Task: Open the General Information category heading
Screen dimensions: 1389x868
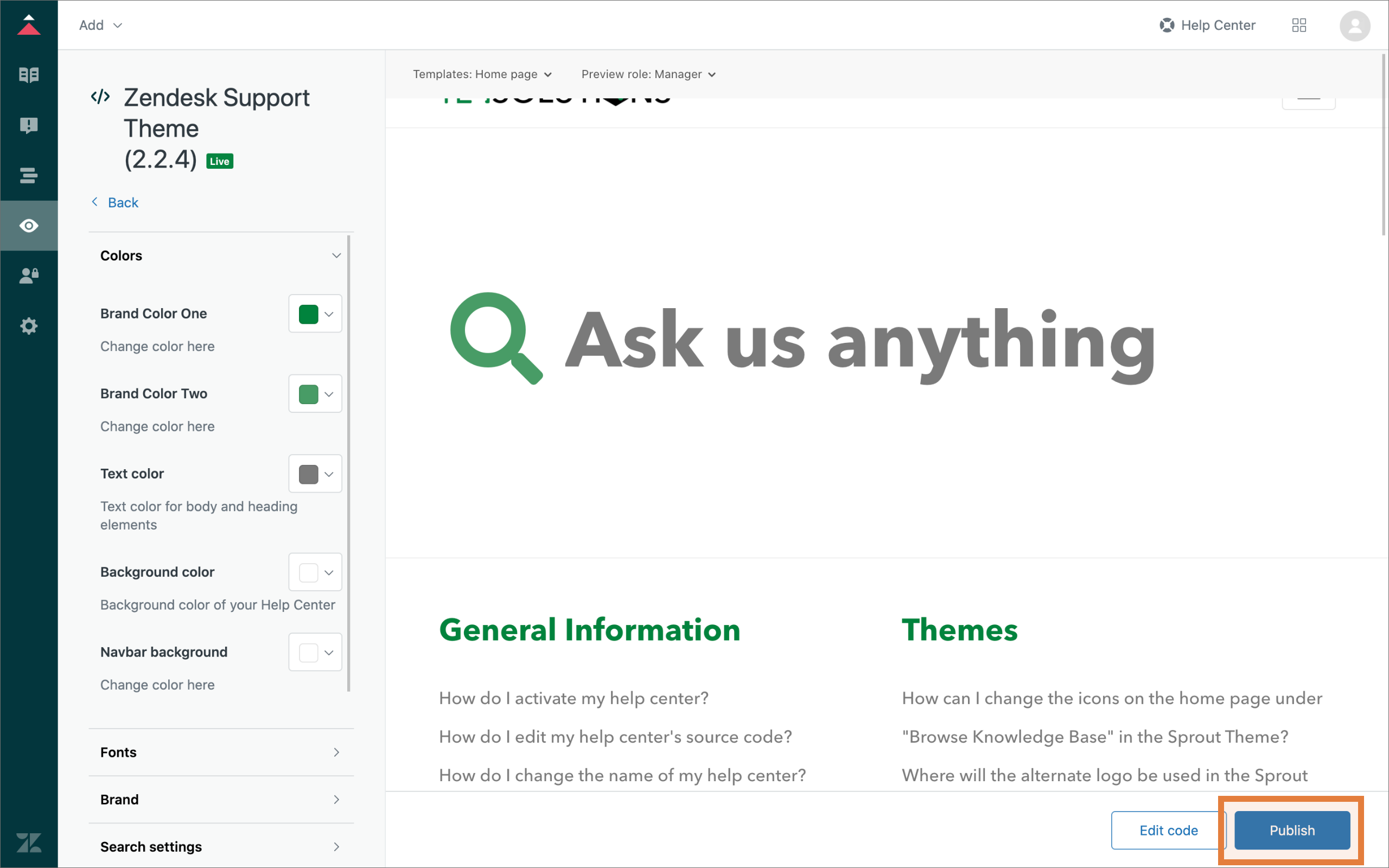Action: pos(589,630)
